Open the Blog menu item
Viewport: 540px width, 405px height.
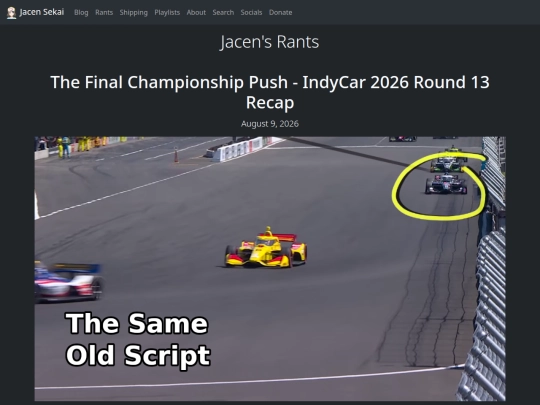(81, 12)
